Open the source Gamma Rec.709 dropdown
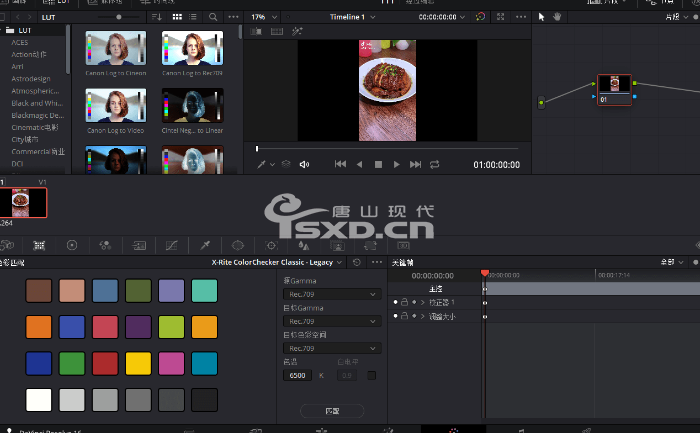The height and width of the screenshot is (433, 700). (x=332, y=294)
